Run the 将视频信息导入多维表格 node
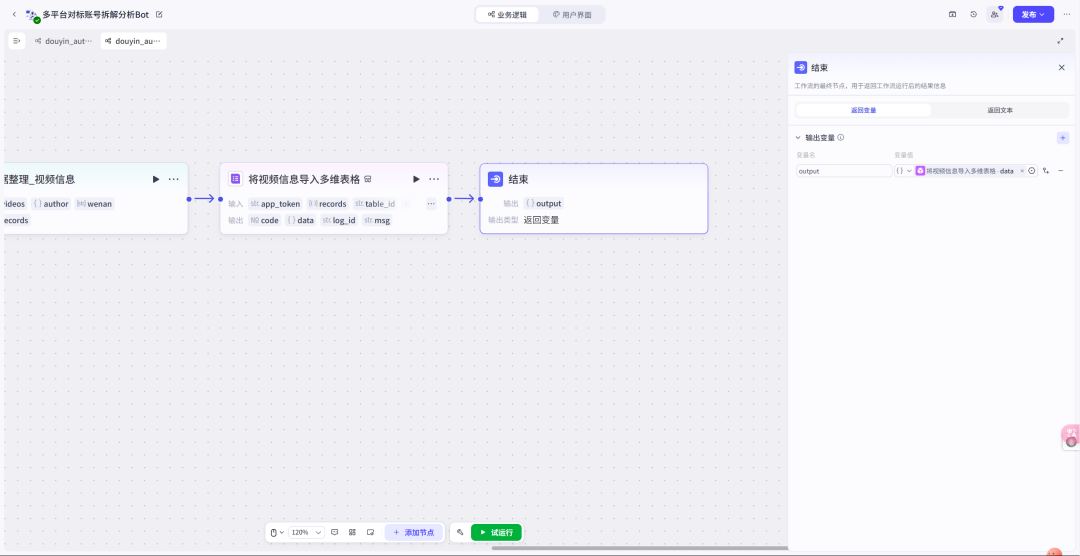 pos(416,179)
